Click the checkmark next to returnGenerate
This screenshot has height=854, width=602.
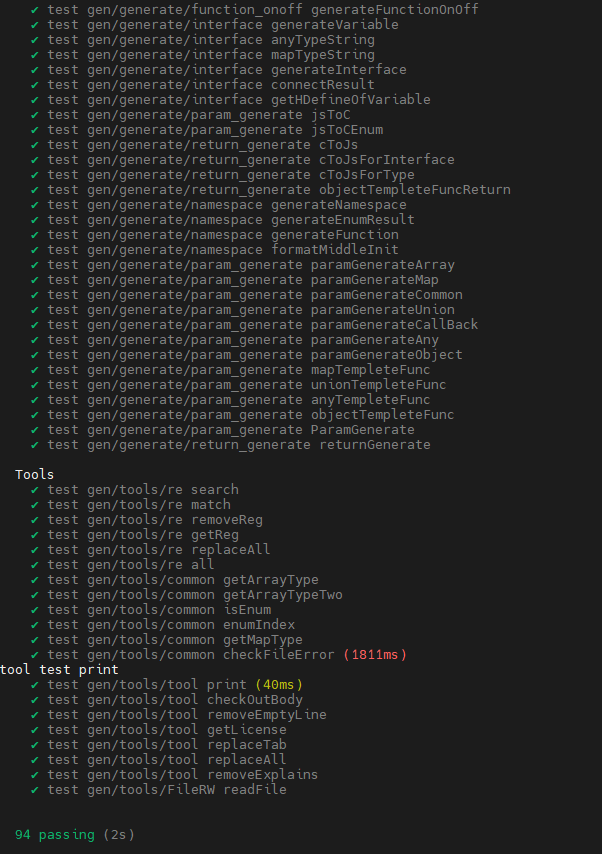[34, 445]
